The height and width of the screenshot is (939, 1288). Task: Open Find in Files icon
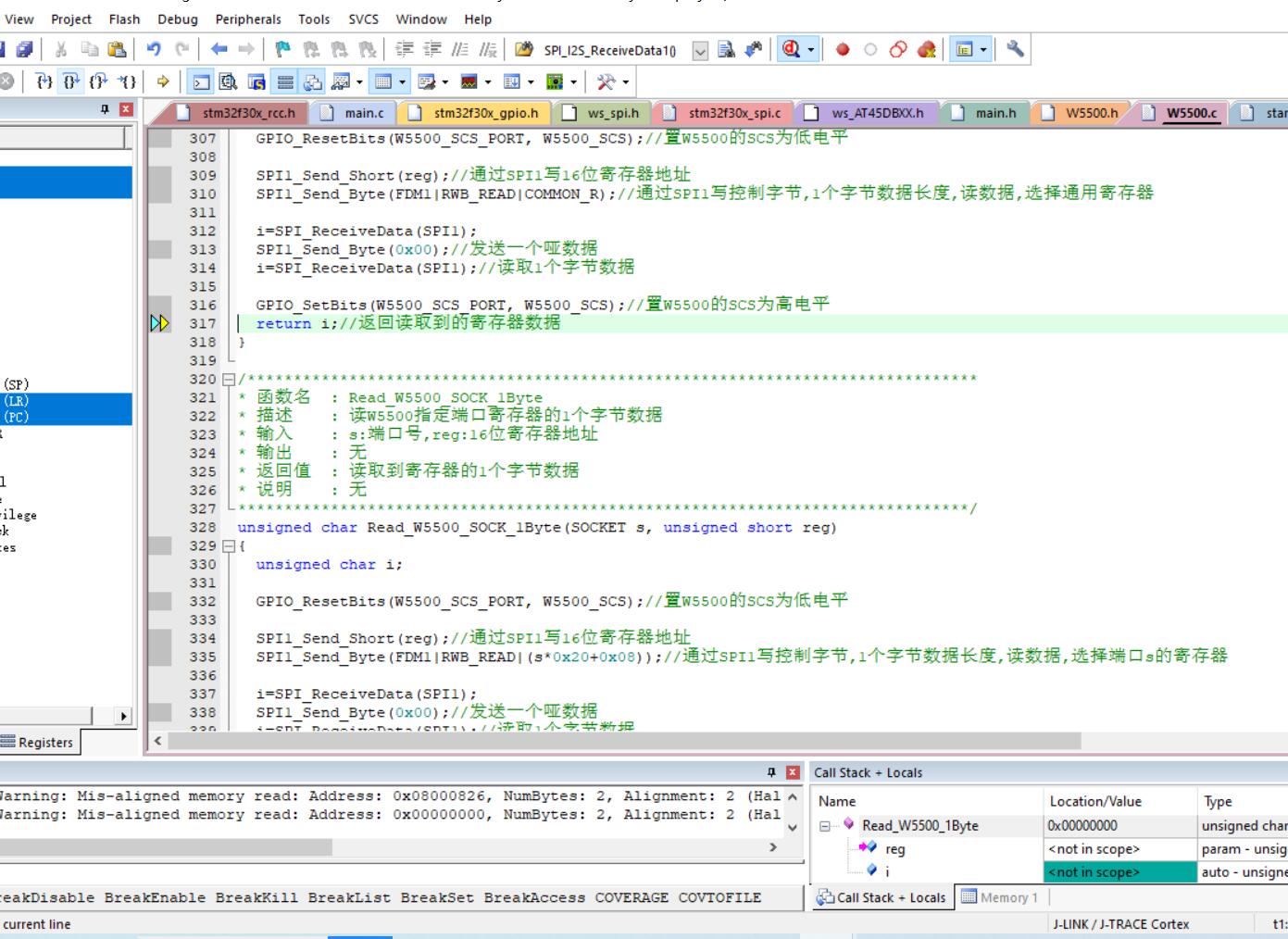point(524,50)
